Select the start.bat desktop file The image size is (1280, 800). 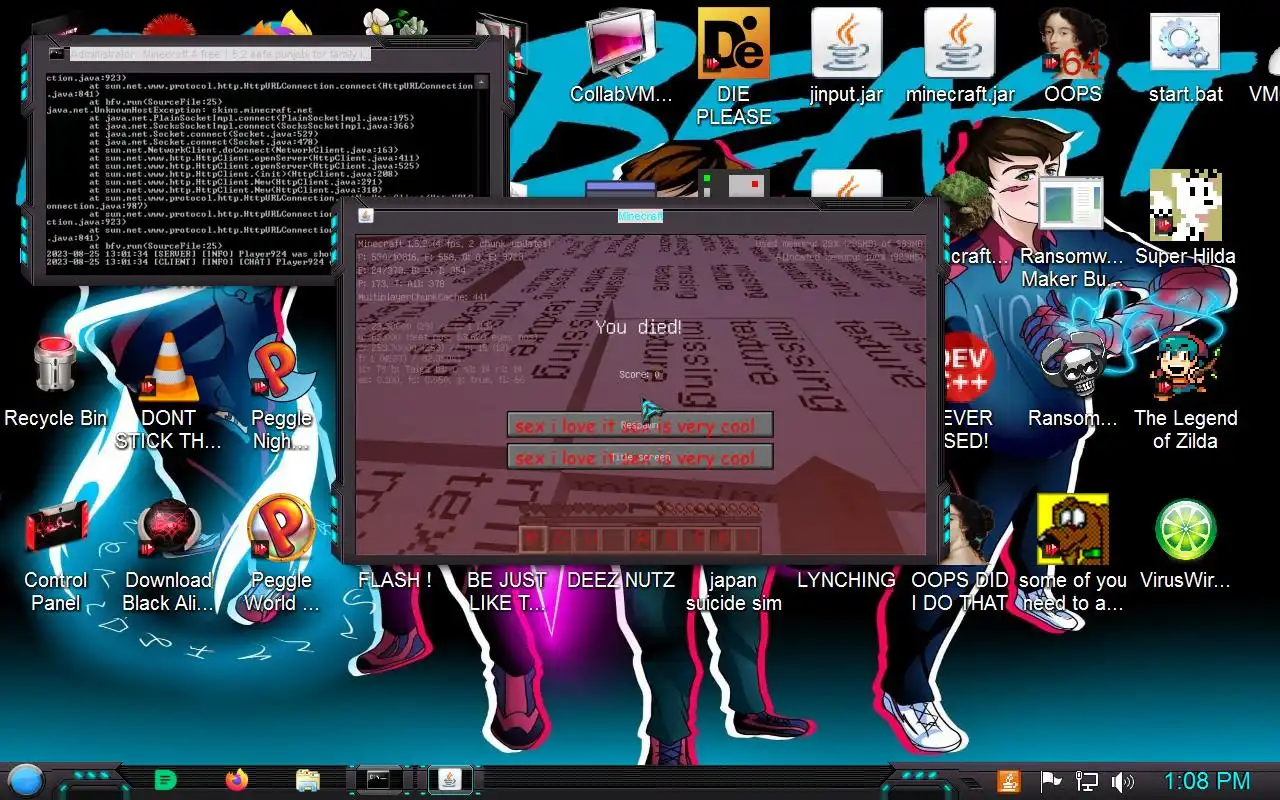(x=1185, y=57)
